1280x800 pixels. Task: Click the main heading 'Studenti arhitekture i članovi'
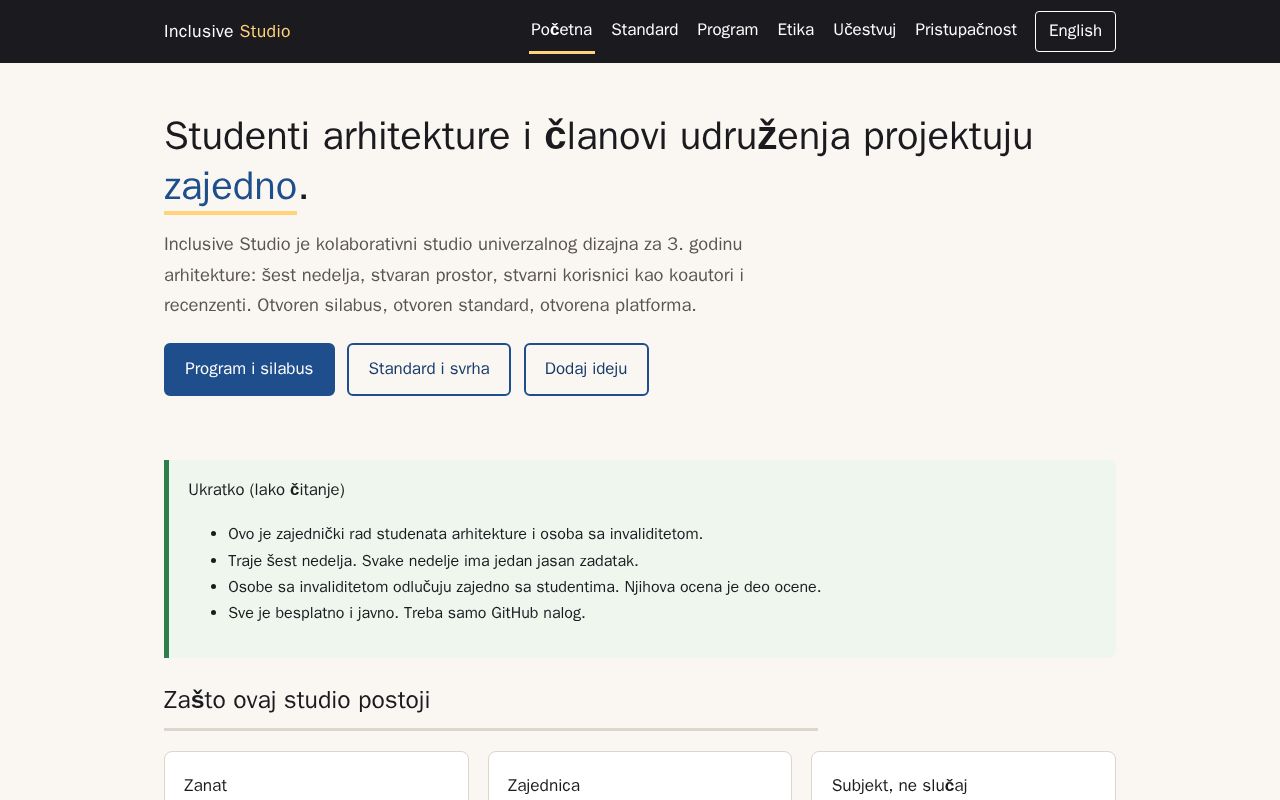(x=599, y=161)
